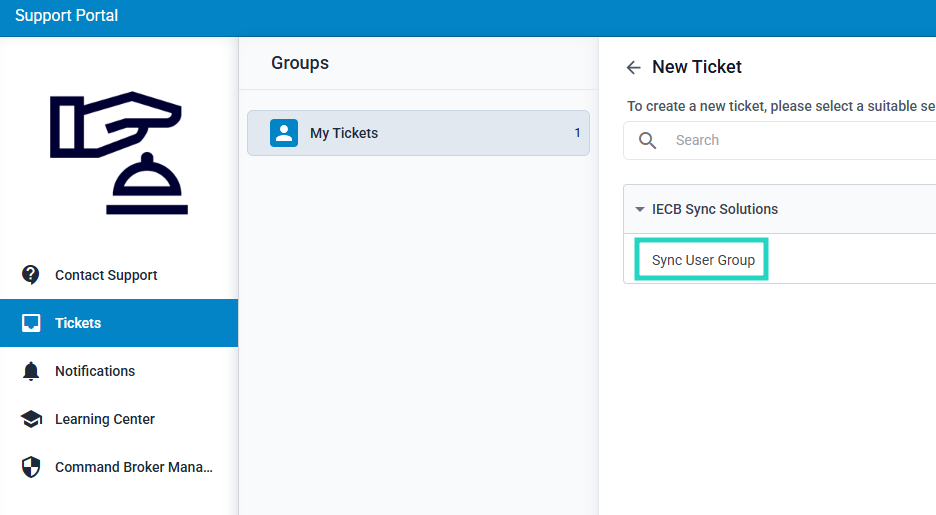This screenshot has height=515, width=936.
Task: Click the IECB Sync Solutions header label
Action: (715, 209)
